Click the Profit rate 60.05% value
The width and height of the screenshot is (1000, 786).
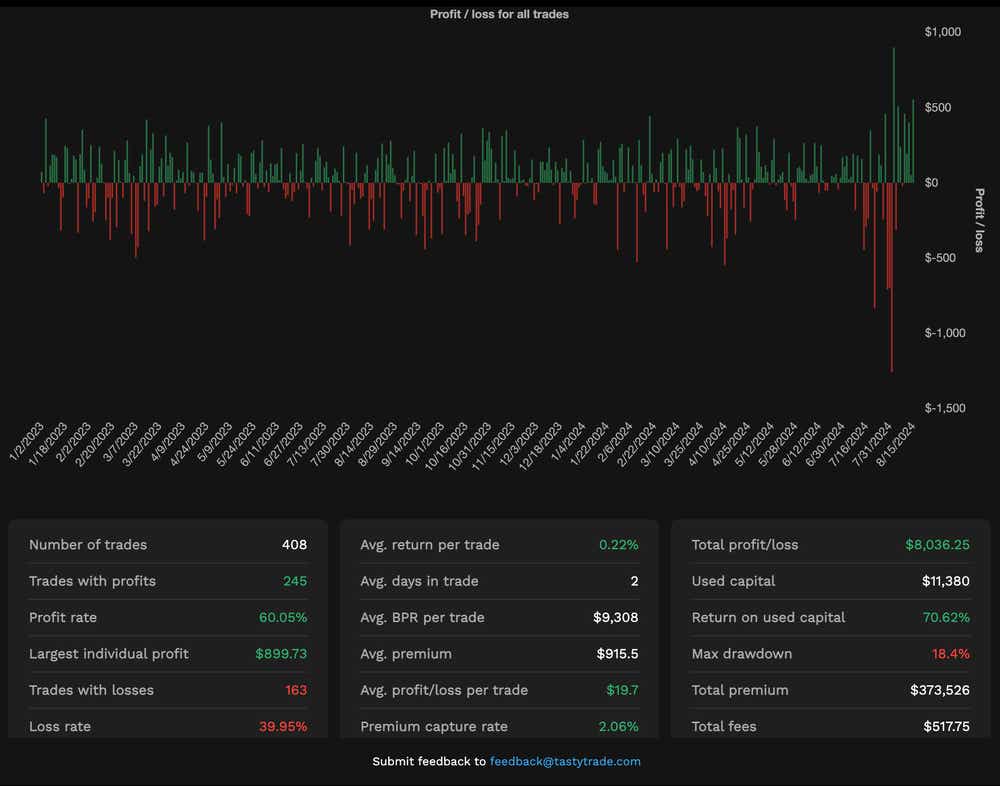283,618
